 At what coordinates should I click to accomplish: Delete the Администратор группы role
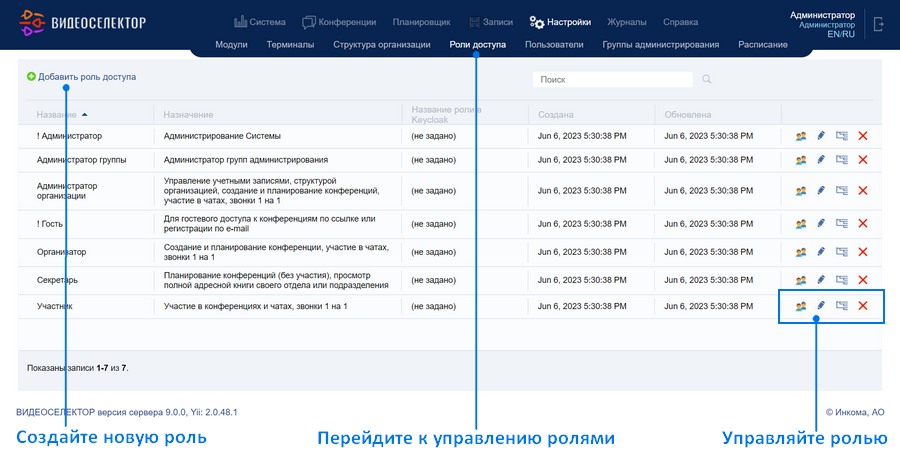[x=863, y=160]
